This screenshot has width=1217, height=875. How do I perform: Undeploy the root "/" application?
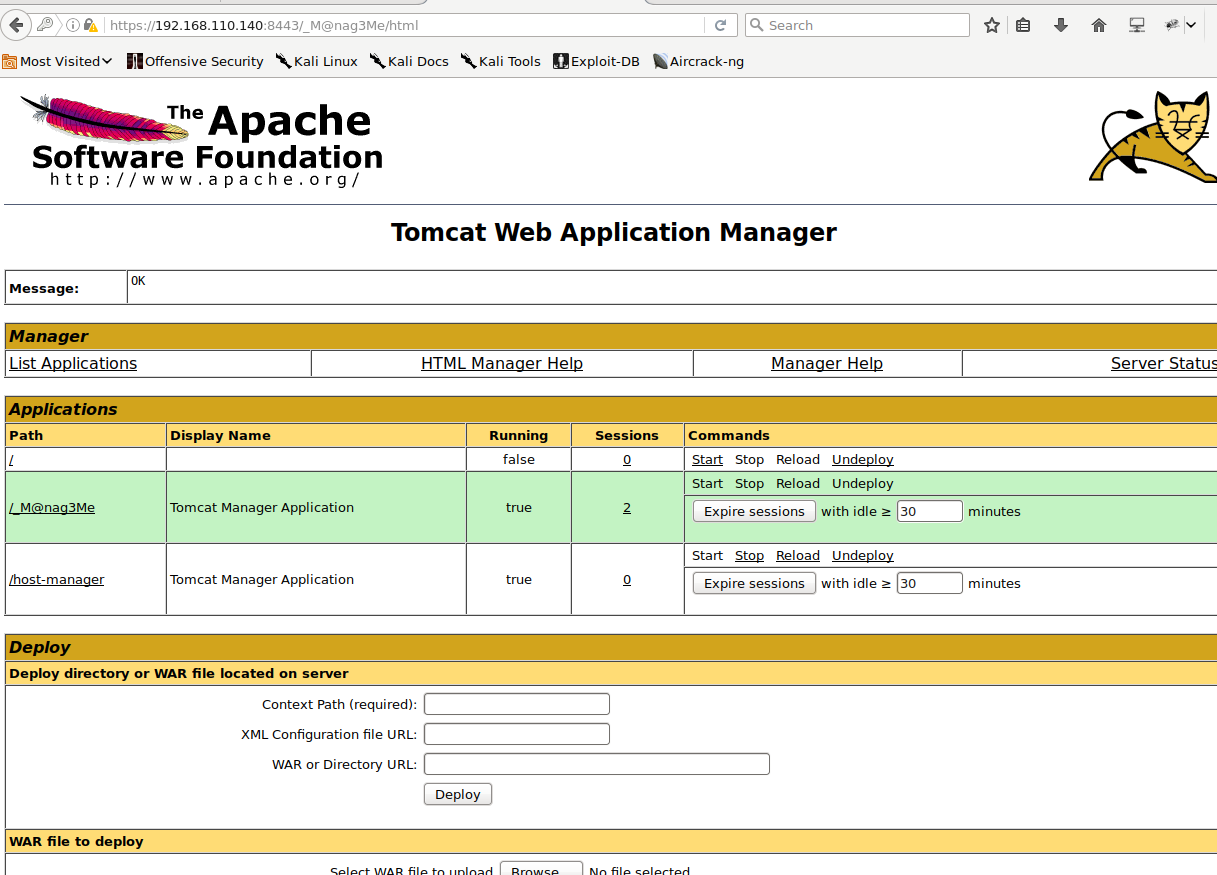click(863, 459)
